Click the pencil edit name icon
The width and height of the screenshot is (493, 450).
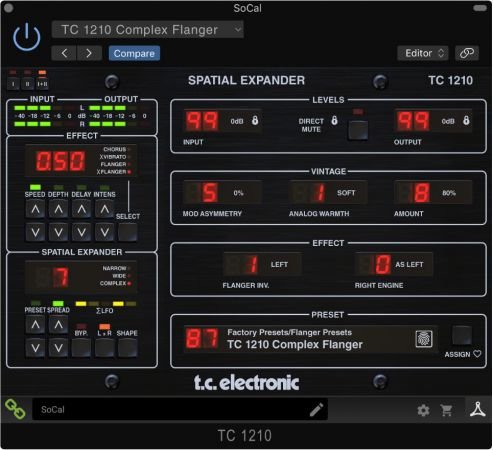(316, 410)
